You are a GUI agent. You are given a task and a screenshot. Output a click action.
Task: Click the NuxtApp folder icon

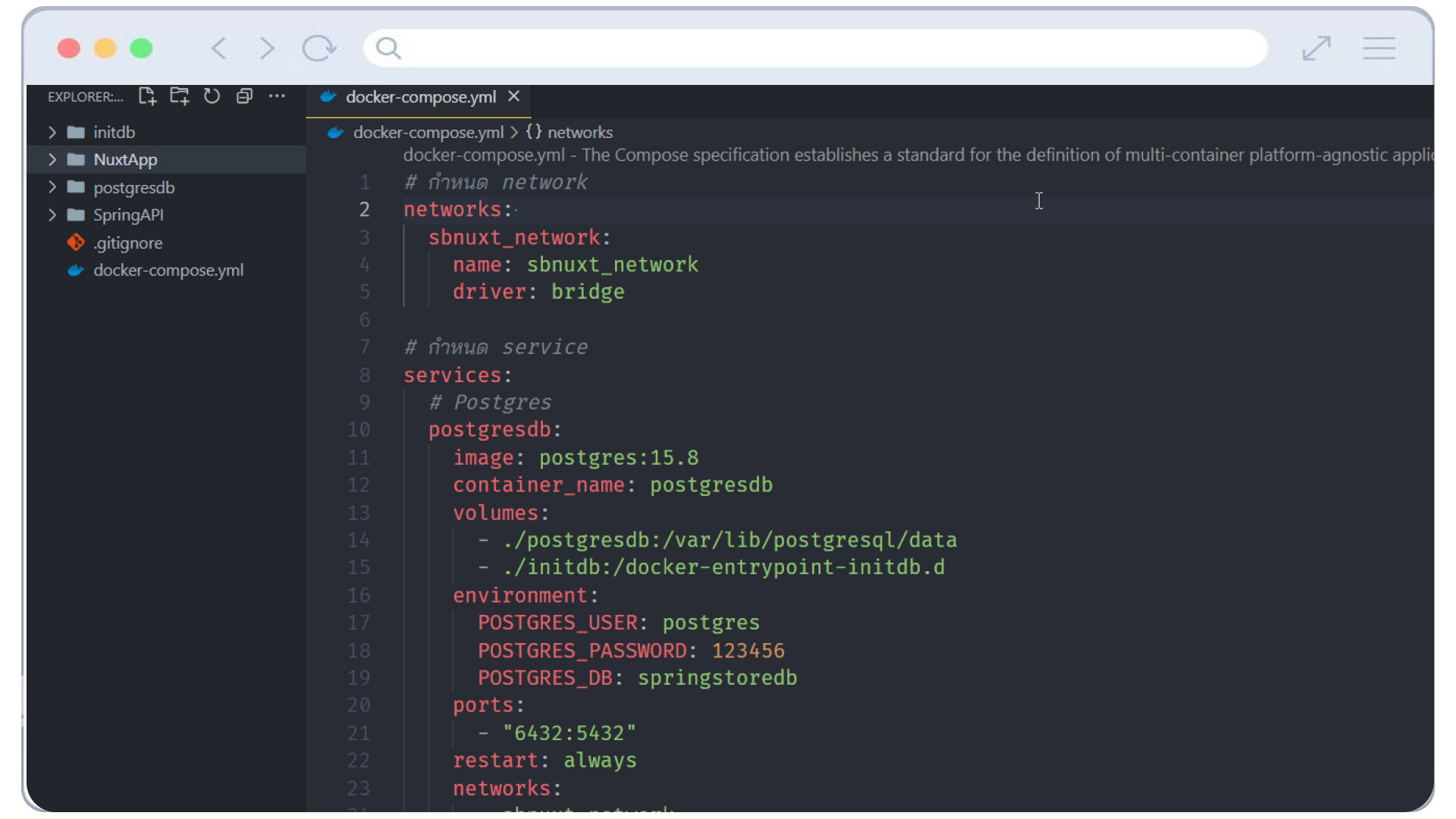pyautogui.click(x=76, y=159)
